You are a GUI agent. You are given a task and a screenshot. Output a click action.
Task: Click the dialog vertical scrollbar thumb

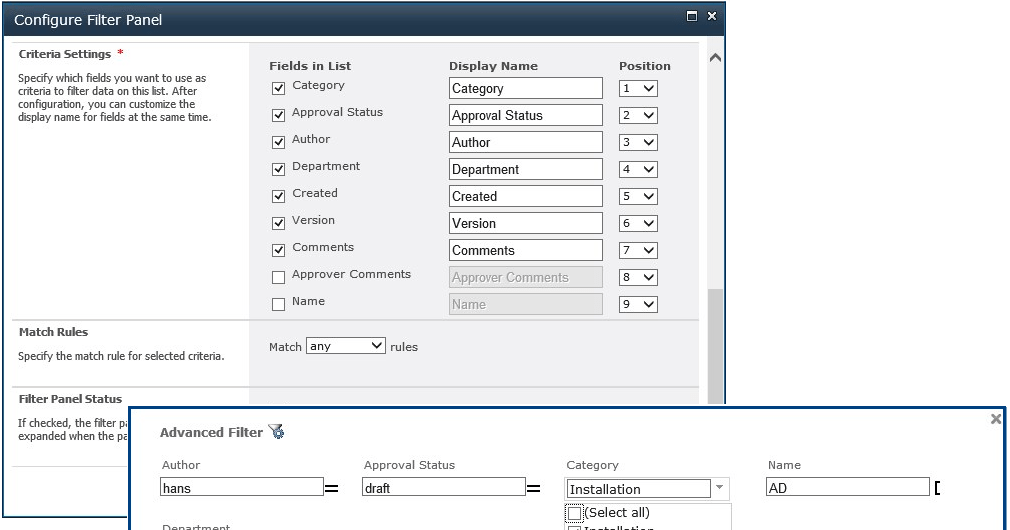tap(715, 346)
